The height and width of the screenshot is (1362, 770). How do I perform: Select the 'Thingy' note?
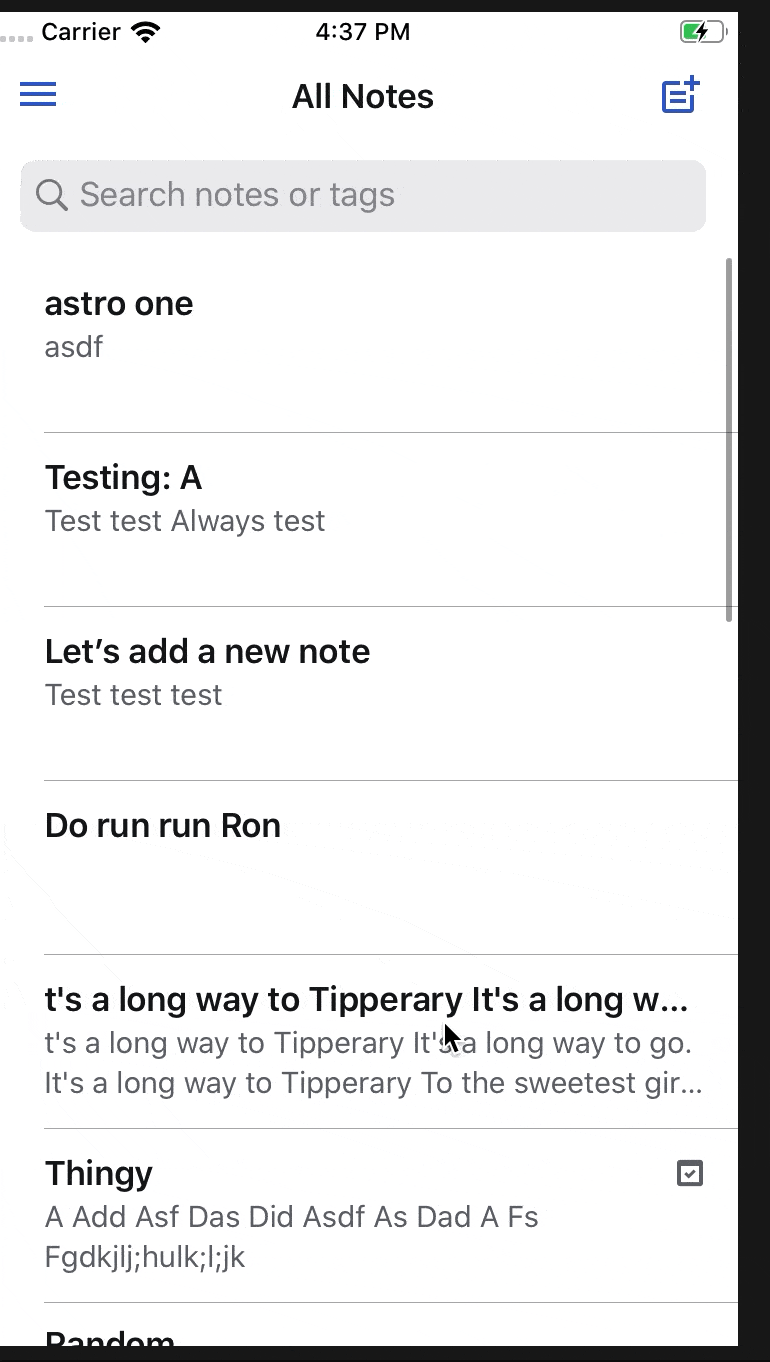pyautogui.click(x=98, y=1172)
